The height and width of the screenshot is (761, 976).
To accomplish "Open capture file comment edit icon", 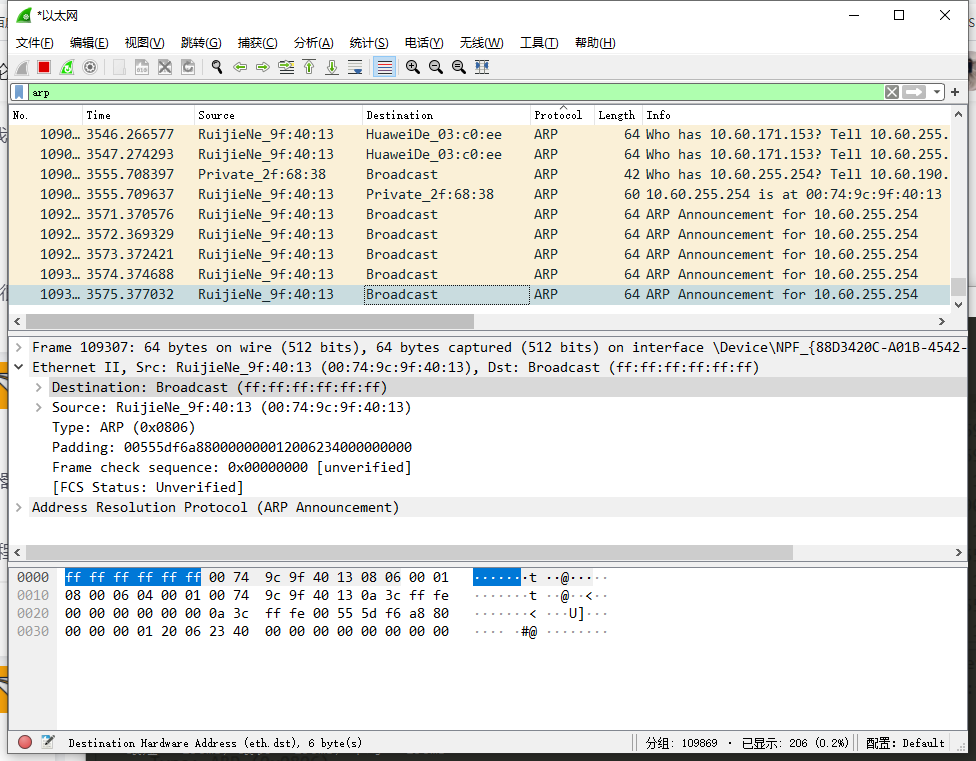I will point(48,742).
